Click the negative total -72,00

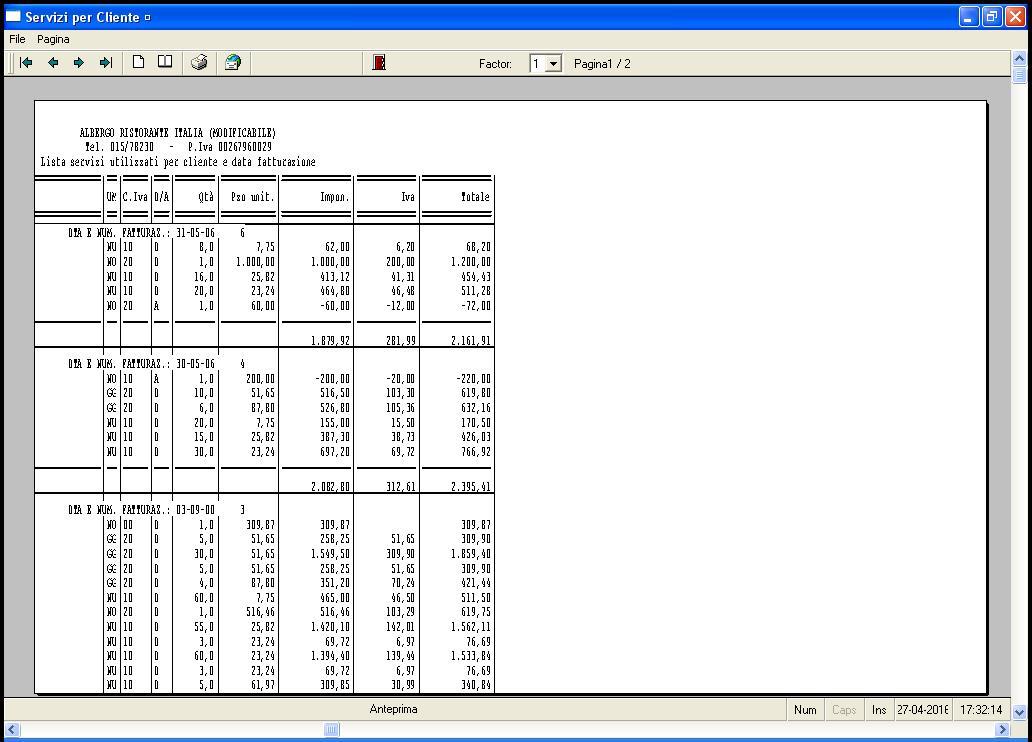pos(475,306)
